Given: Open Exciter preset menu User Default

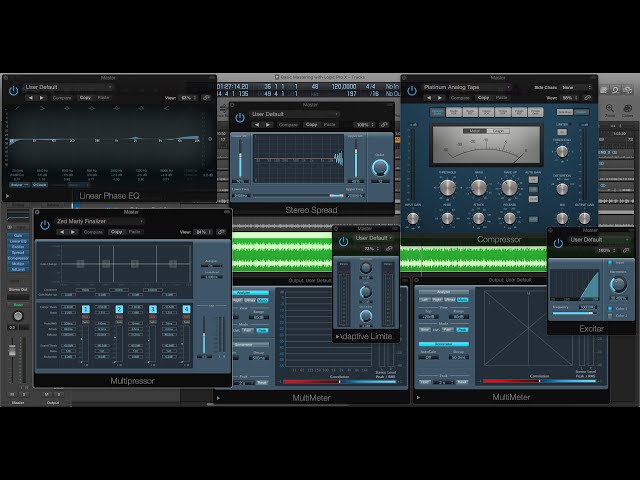Looking at the screenshot, I should click(x=599, y=240).
